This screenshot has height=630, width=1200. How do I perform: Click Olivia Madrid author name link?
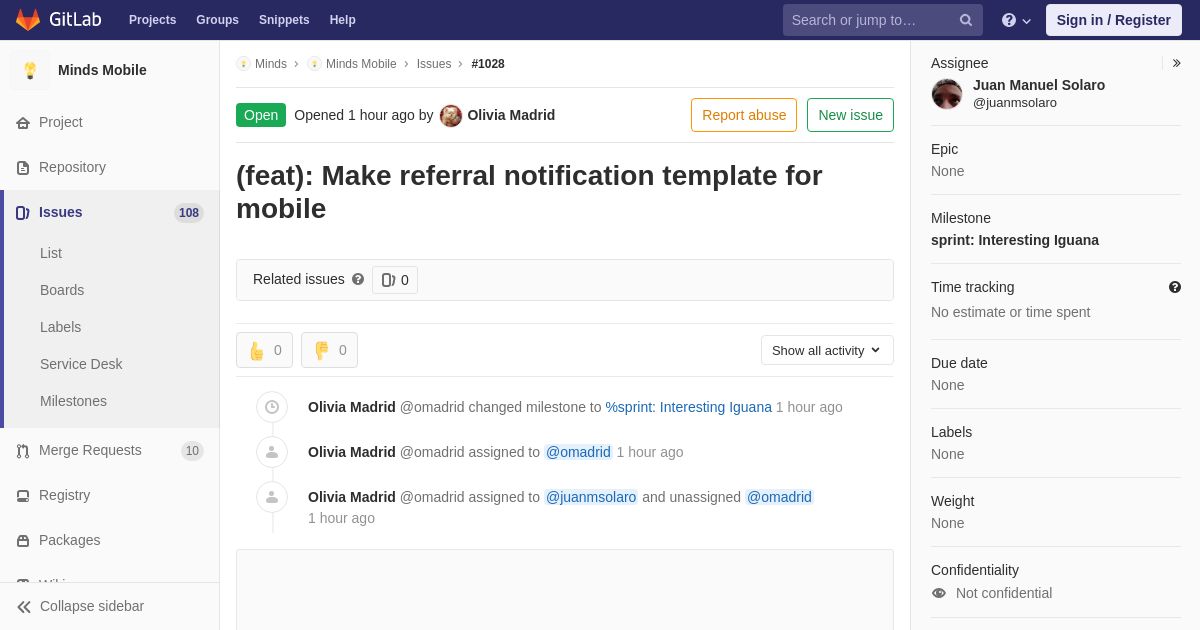click(x=511, y=115)
